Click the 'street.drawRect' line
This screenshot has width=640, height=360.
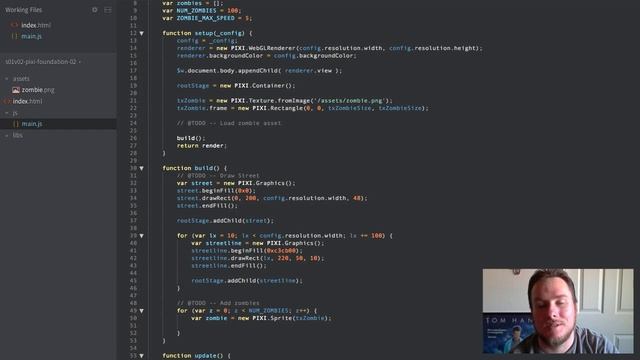(x=272, y=198)
